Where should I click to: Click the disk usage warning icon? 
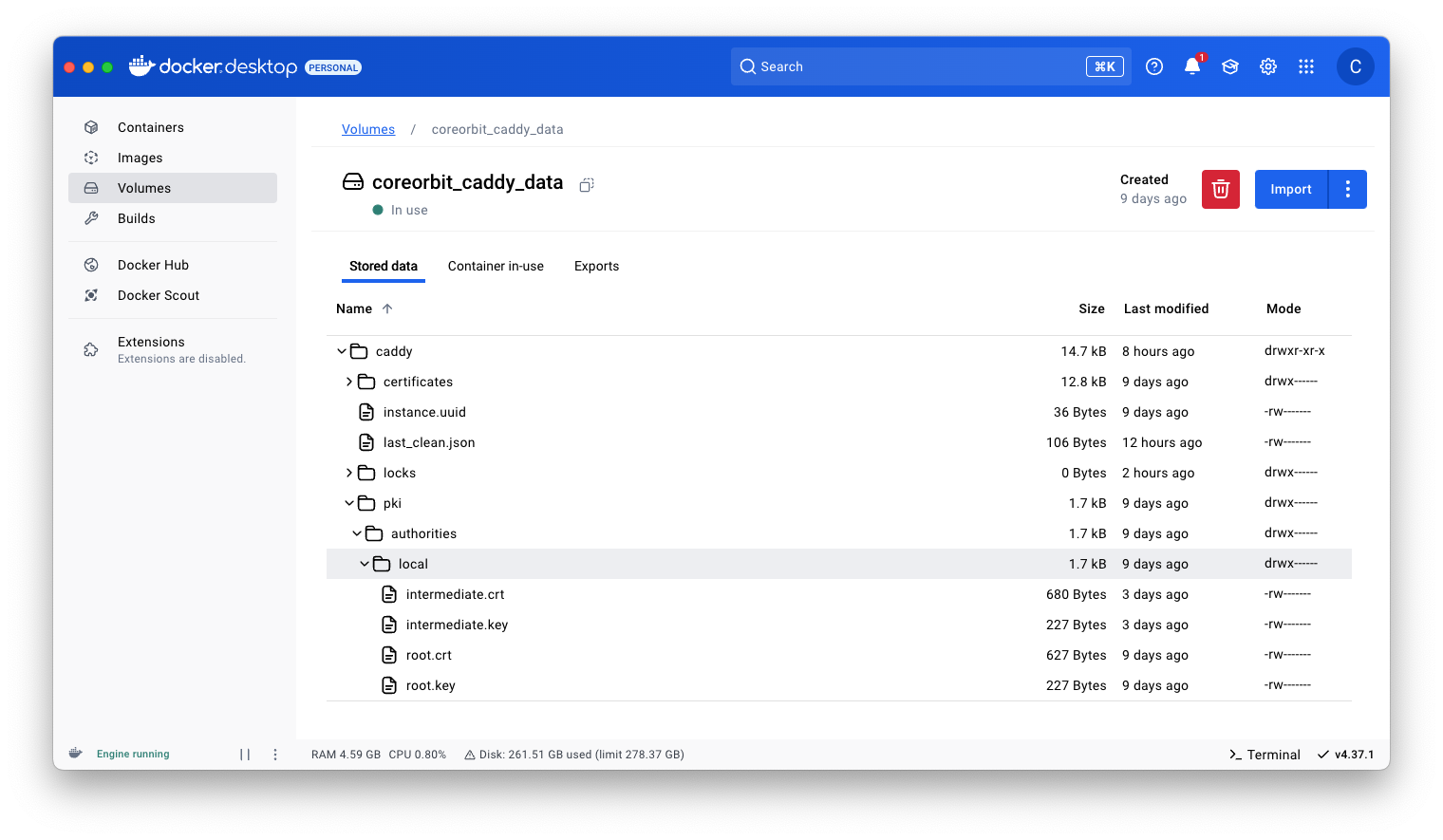click(469, 756)
